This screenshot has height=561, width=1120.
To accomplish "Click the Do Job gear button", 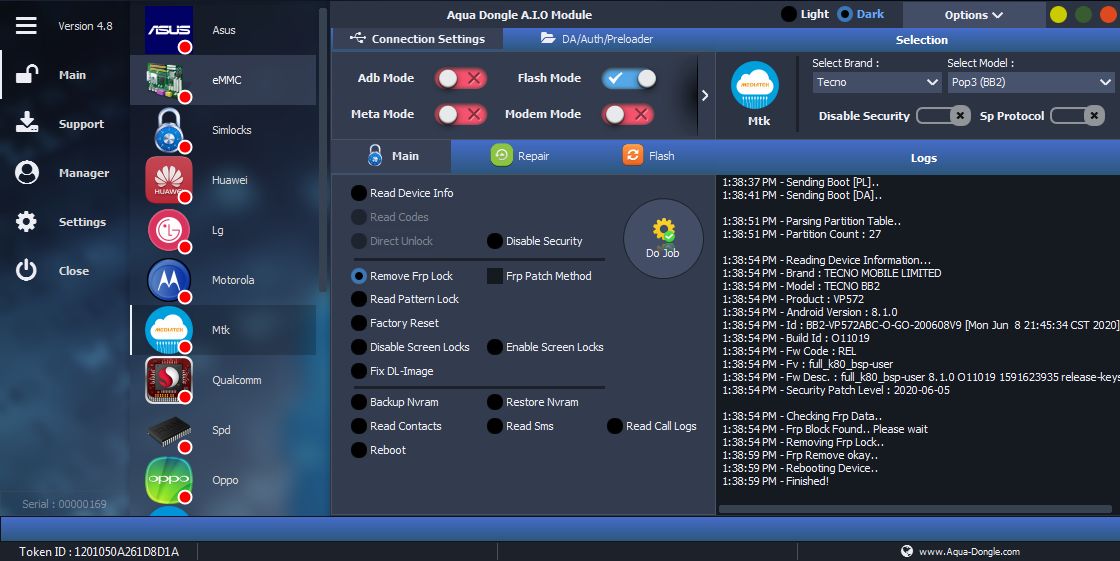I will click(663, 238).
